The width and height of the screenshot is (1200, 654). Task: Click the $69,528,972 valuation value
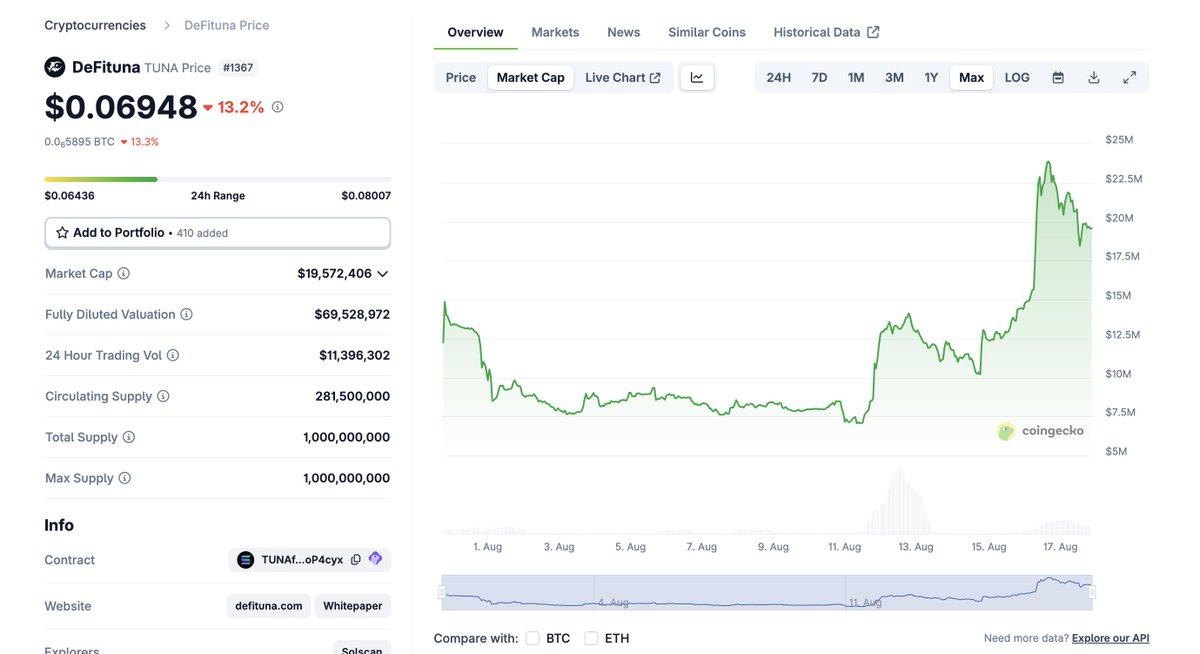click(x=352, y=314)
